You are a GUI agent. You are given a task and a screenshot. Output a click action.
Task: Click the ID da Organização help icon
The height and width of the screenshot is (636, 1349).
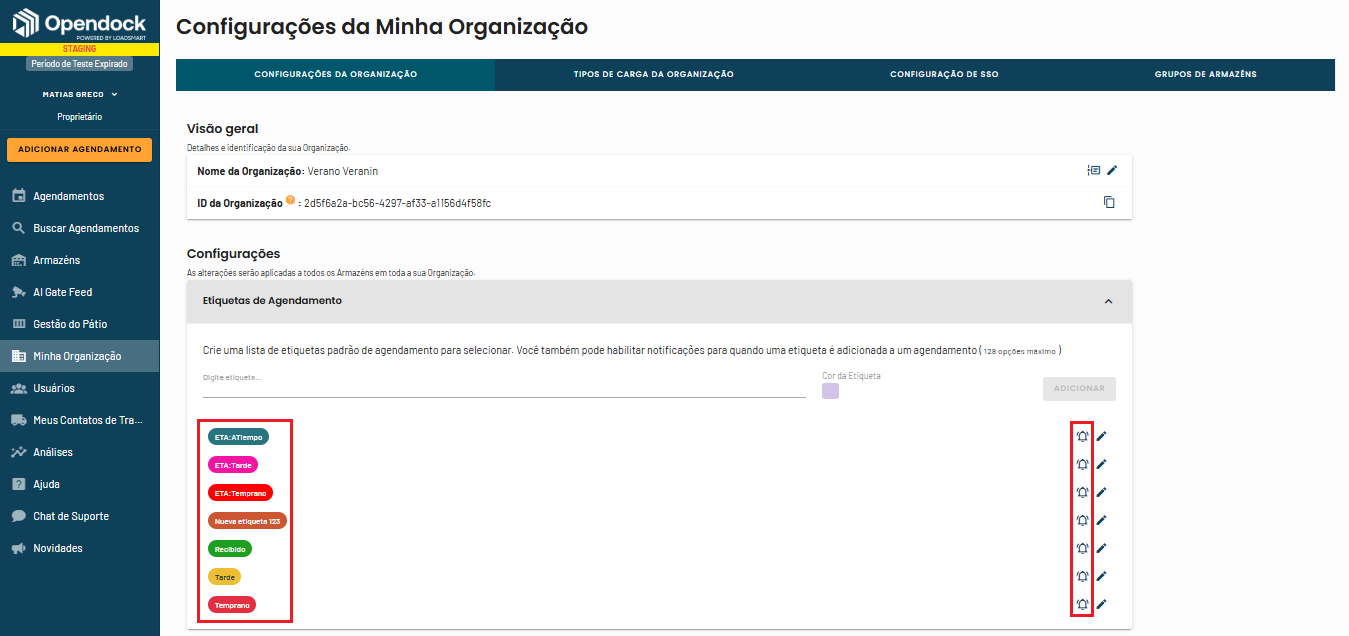tap(290, 200)
